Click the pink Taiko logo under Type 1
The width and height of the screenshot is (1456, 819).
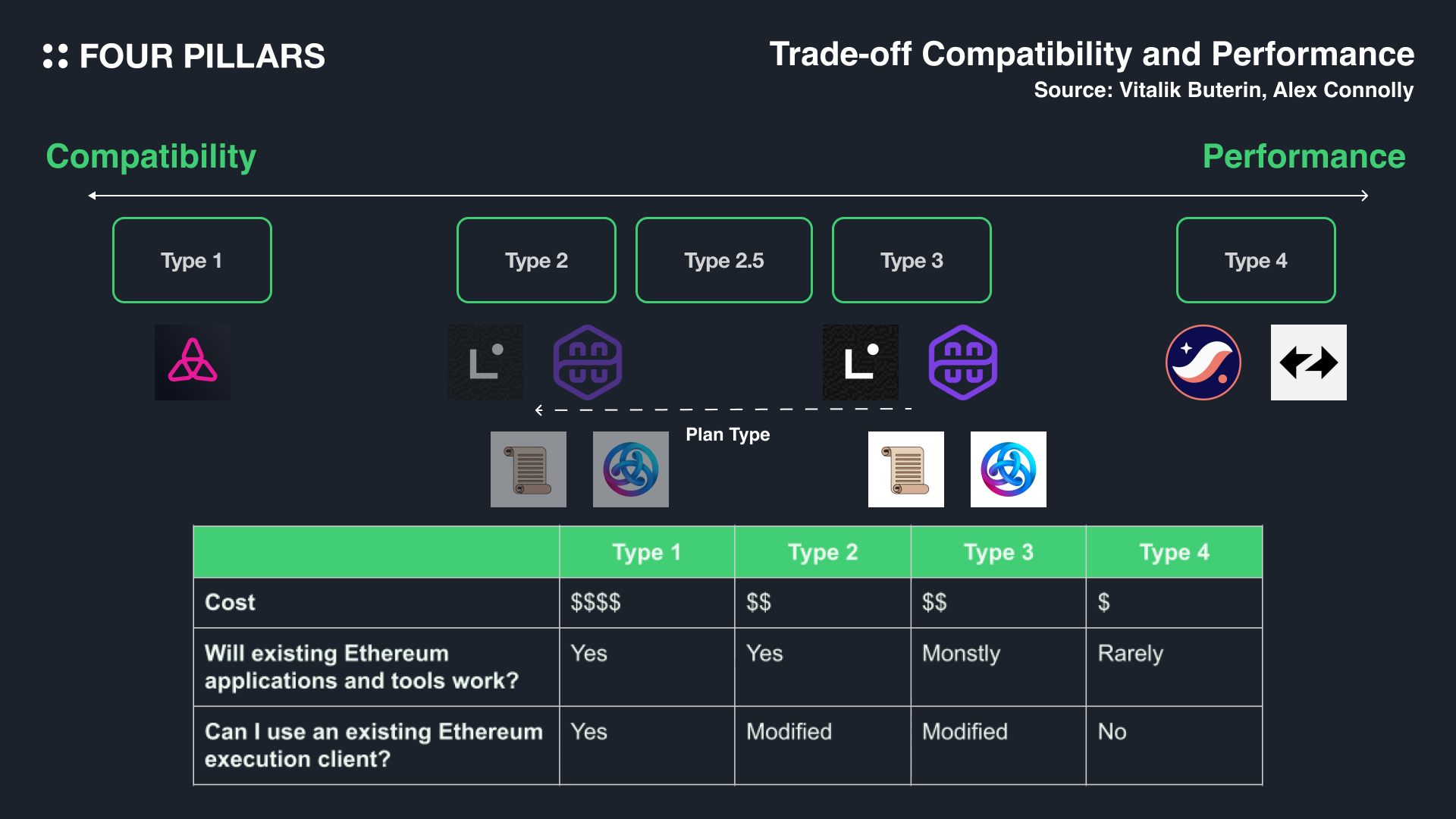click(193, 362)
